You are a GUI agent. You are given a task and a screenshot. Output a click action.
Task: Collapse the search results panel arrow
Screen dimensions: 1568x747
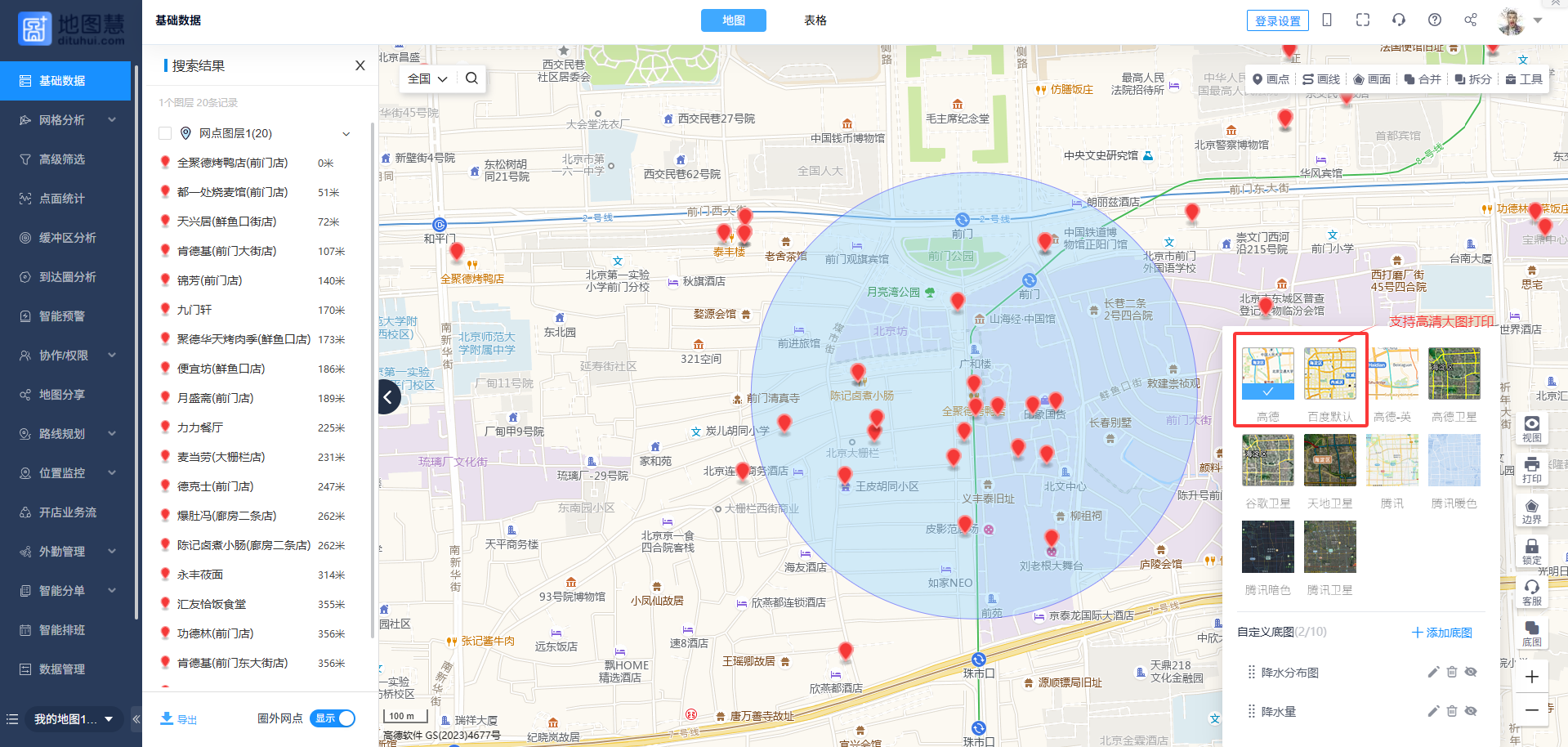pos(389,398)
